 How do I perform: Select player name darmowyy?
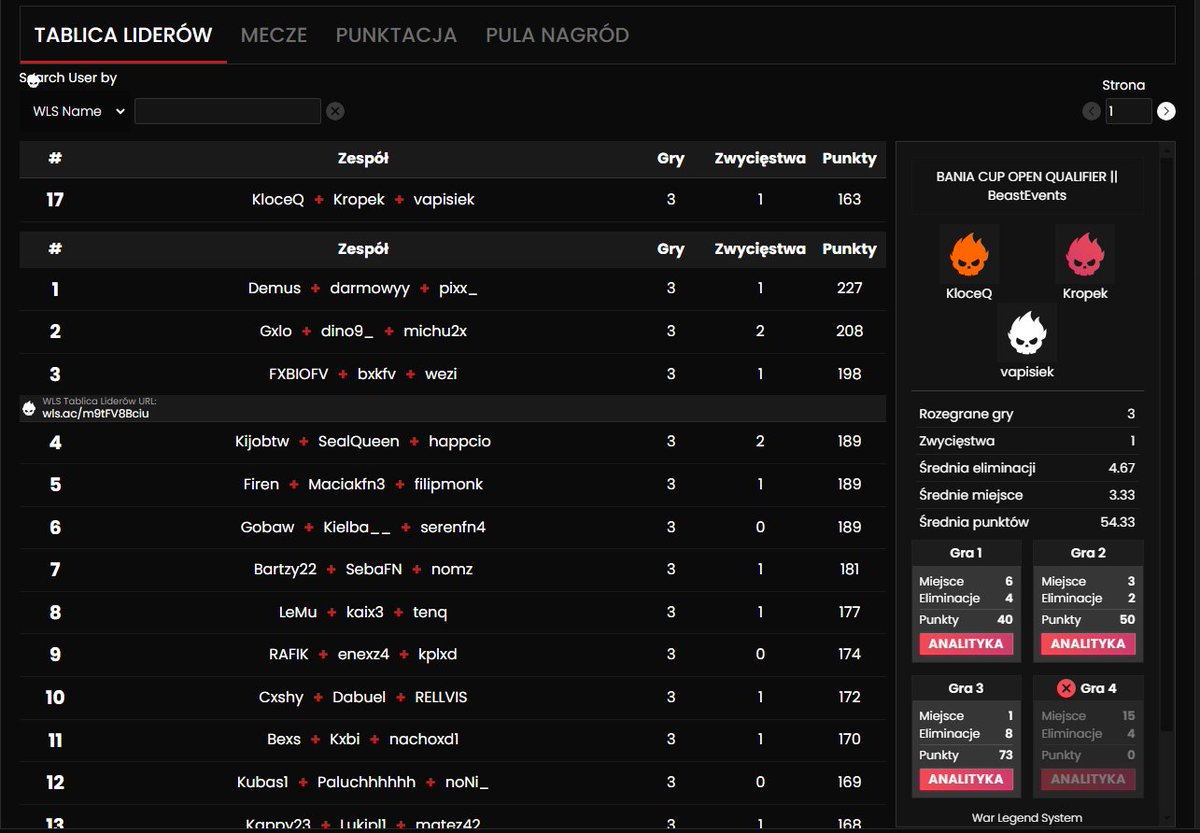click(x=370, y=288)
